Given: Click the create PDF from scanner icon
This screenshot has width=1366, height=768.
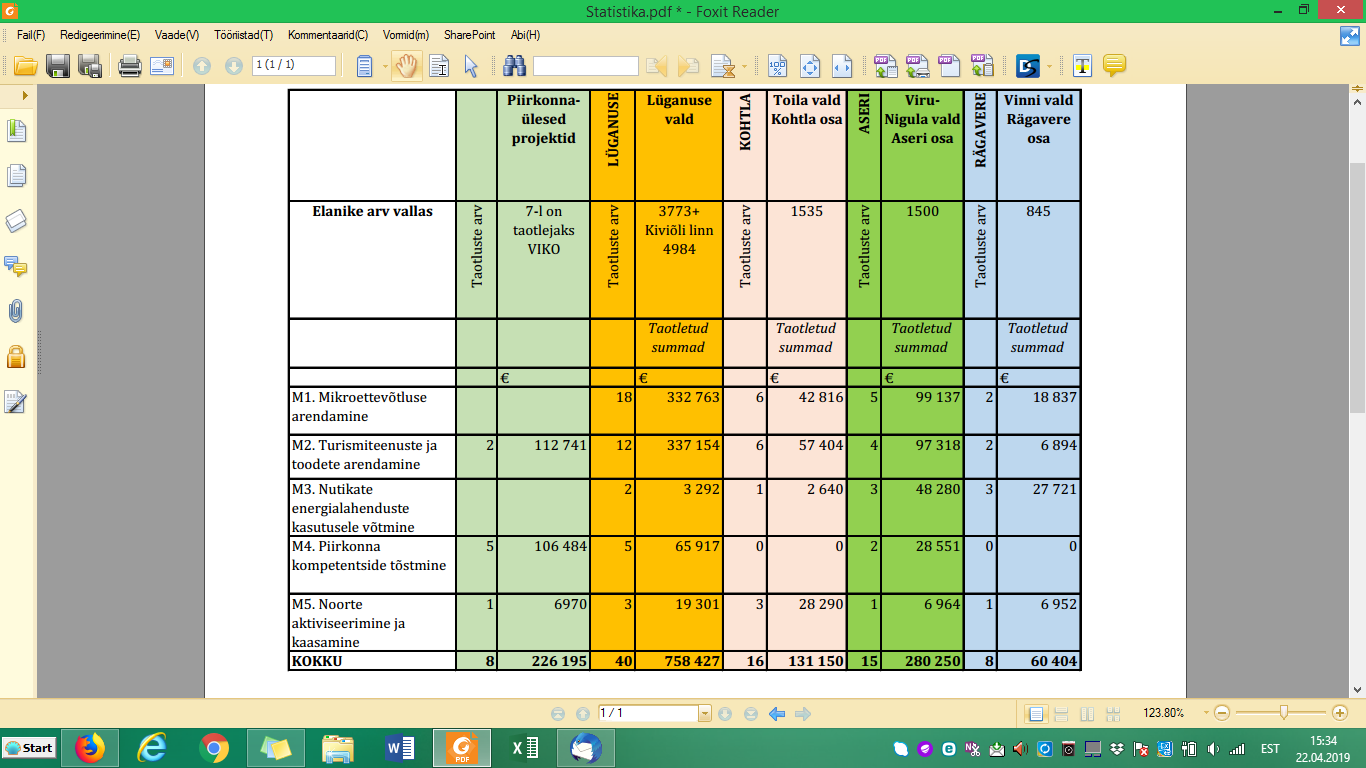Looking at the screenshot, I should tap(918, 66).
